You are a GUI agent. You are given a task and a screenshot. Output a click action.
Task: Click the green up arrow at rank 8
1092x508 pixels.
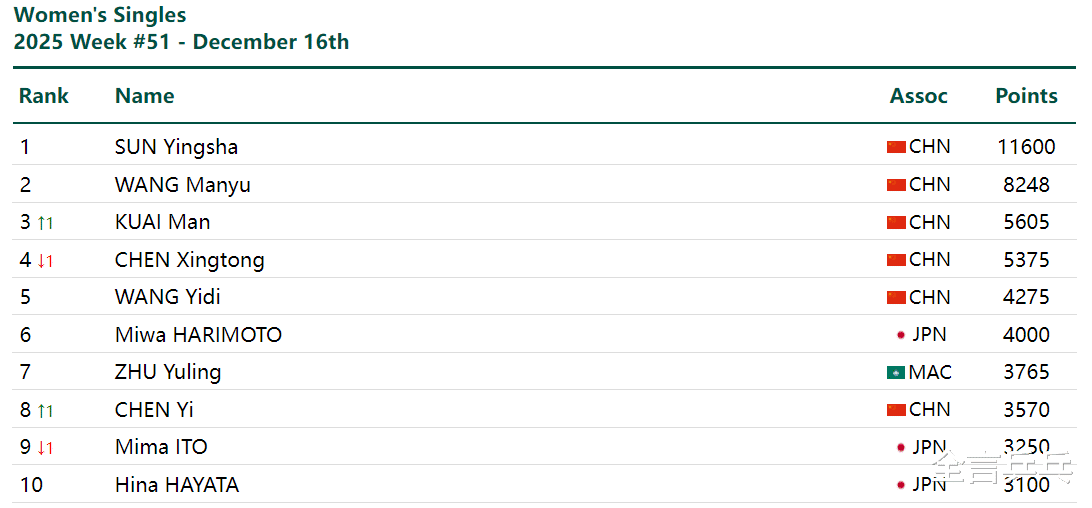[x=45, y=411]
